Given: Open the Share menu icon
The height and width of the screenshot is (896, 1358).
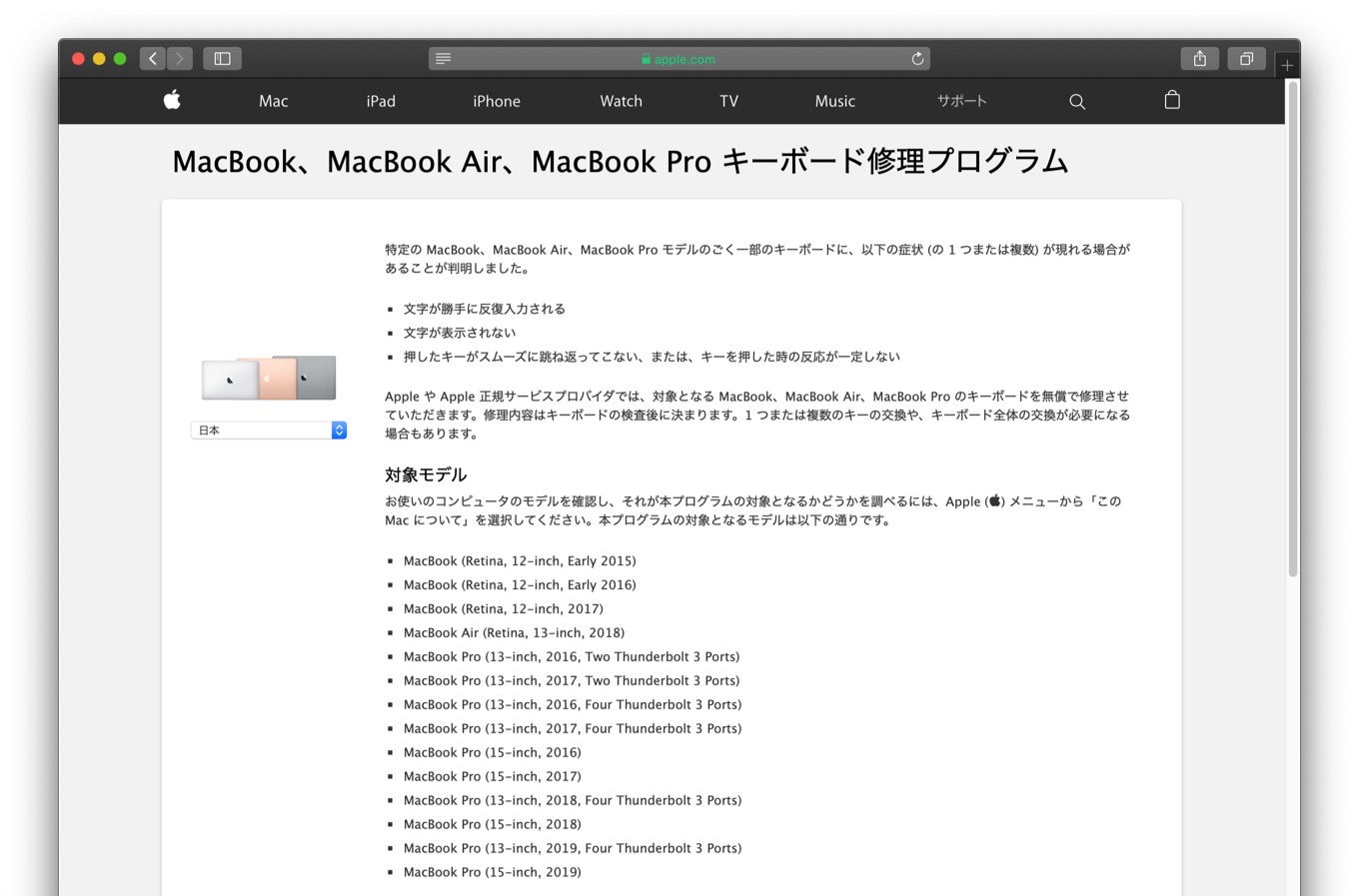Looking at the screenshot, I should pos(1199,59).
